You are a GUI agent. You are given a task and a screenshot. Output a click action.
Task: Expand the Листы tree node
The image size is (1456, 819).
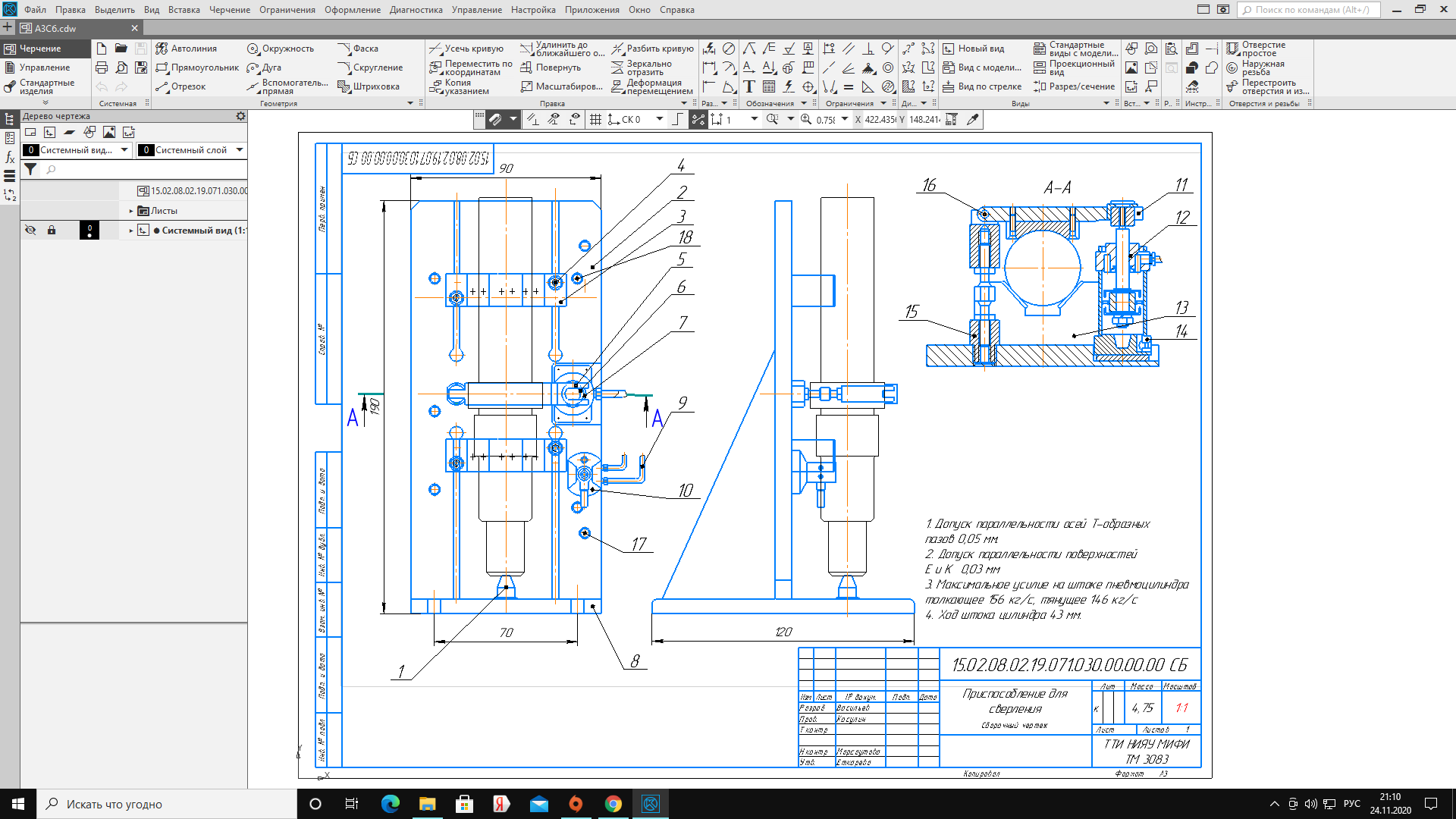(x=130, y=211)
